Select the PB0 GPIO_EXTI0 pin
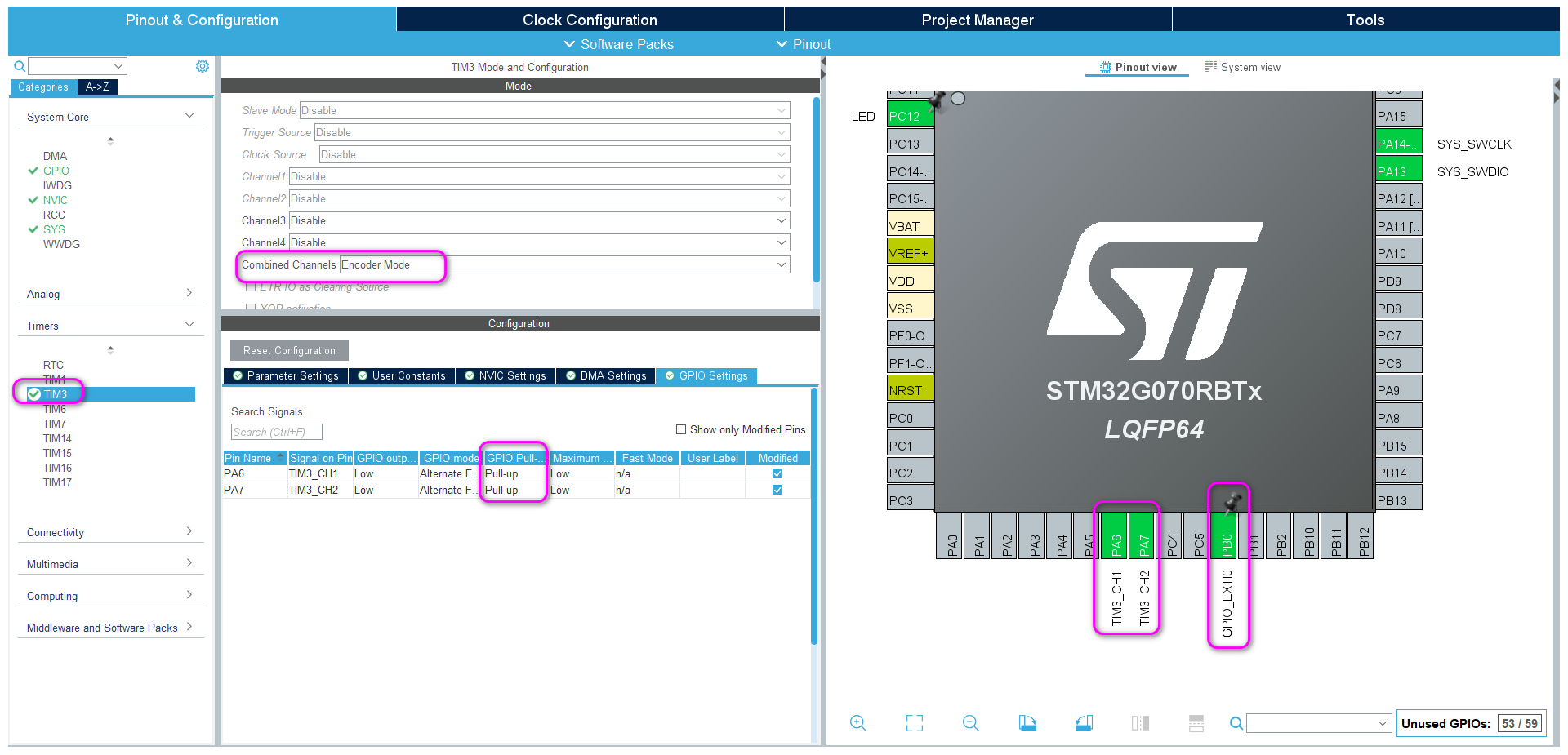The width and height of the screenshot is (1568, 755). coord(1225,535)
